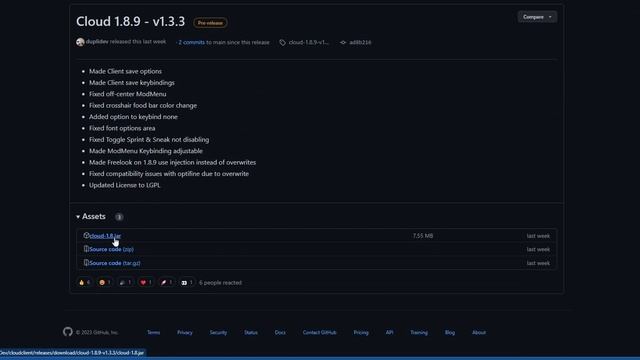Screen dimensions: 640x360
Task: Open the 2 commits link
Action: pyautogui.click(x=191, y=42)
